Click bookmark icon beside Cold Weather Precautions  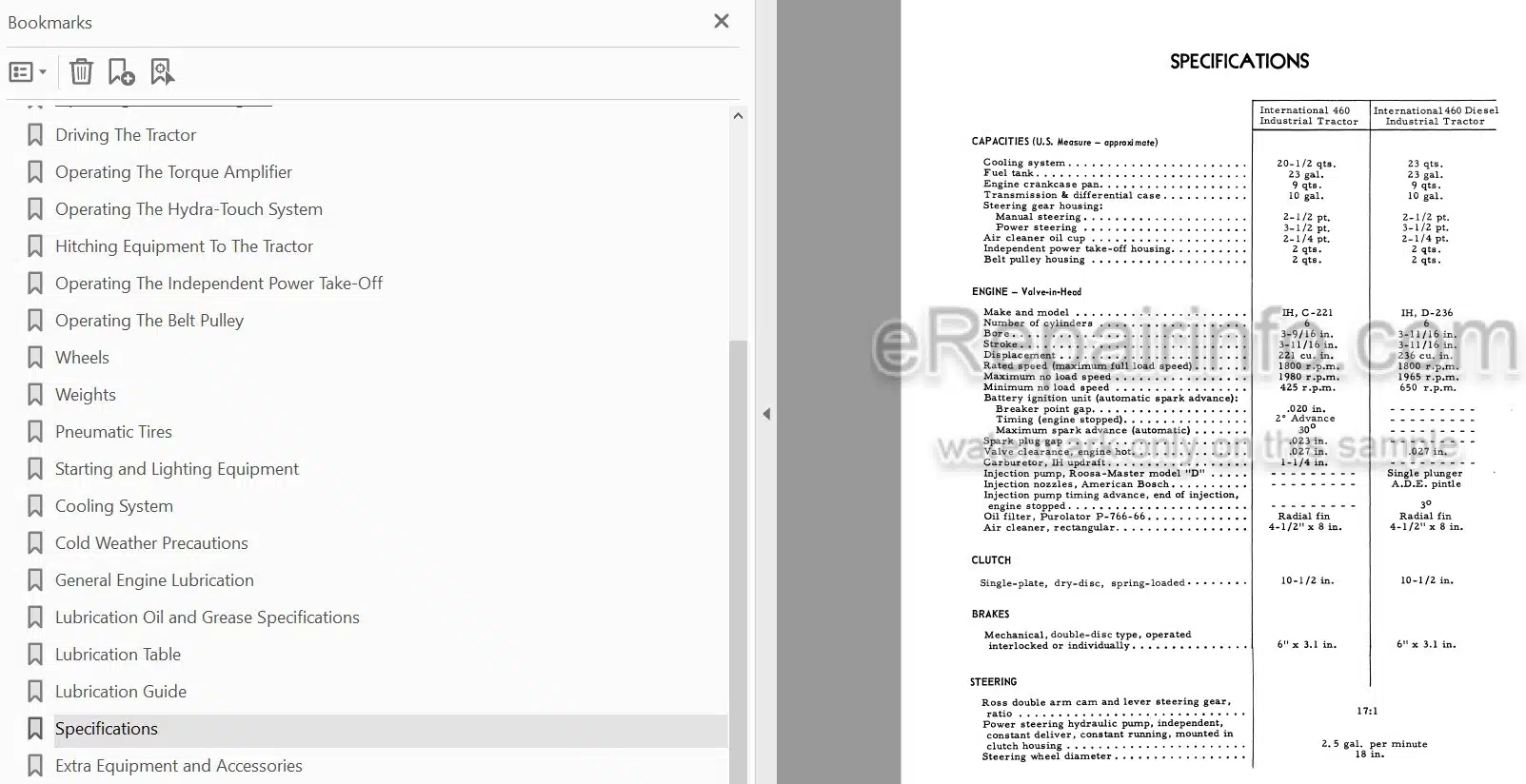[35, 543]
